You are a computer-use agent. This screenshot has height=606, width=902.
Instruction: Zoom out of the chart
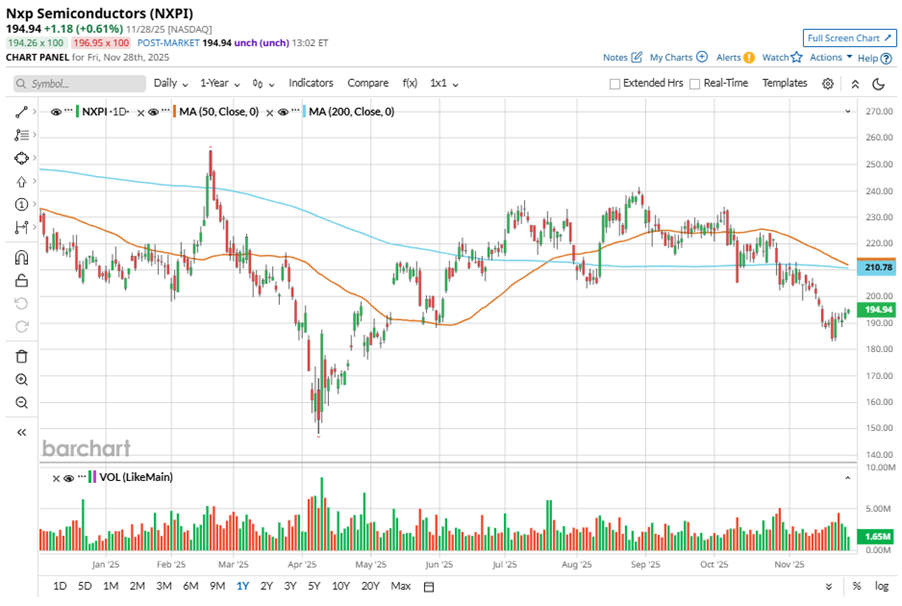[x=21, y=403]
